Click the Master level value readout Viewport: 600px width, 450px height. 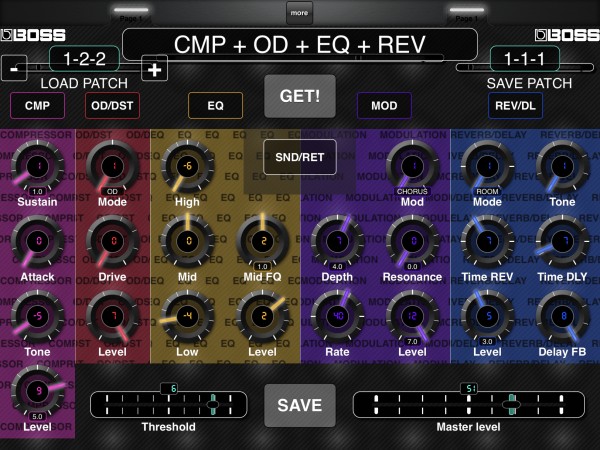point(469,389)
